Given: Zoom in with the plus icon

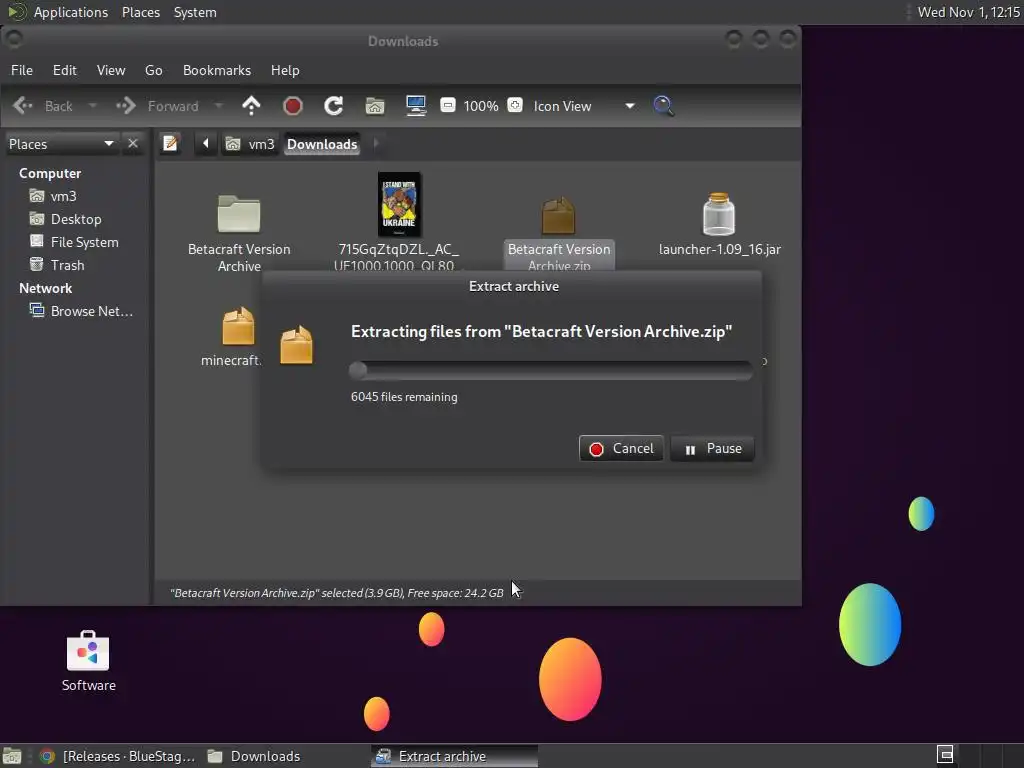Looking at the screenshot, I should 515,105.
